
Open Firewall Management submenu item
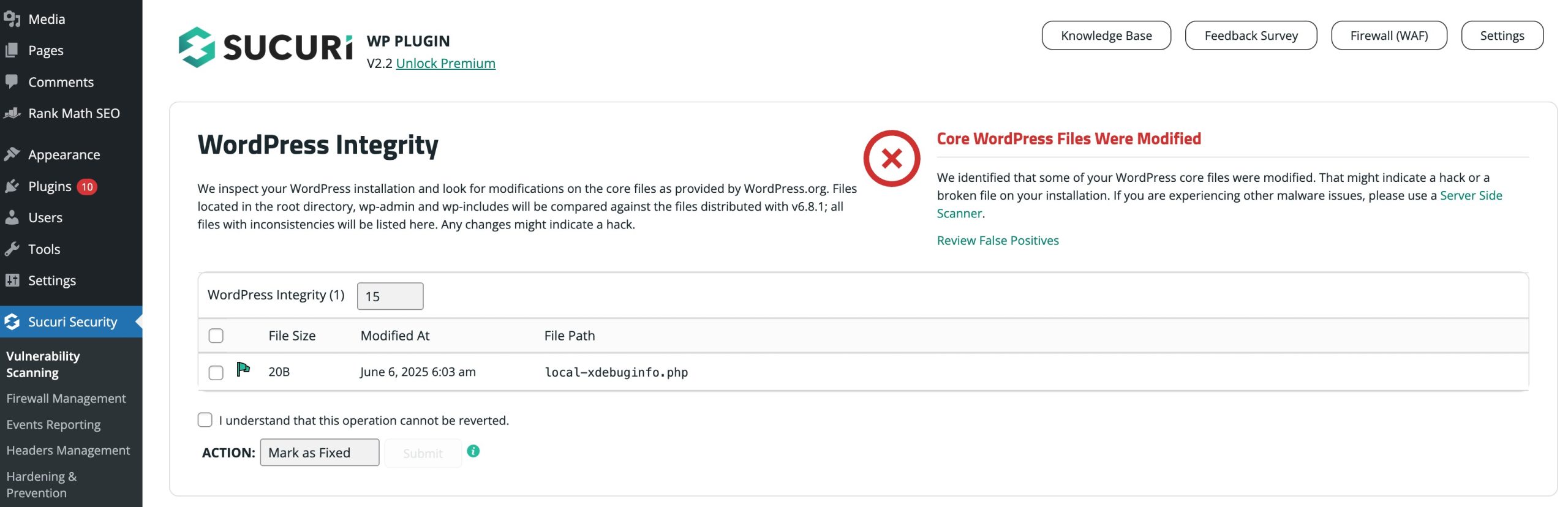pos(66,399)
